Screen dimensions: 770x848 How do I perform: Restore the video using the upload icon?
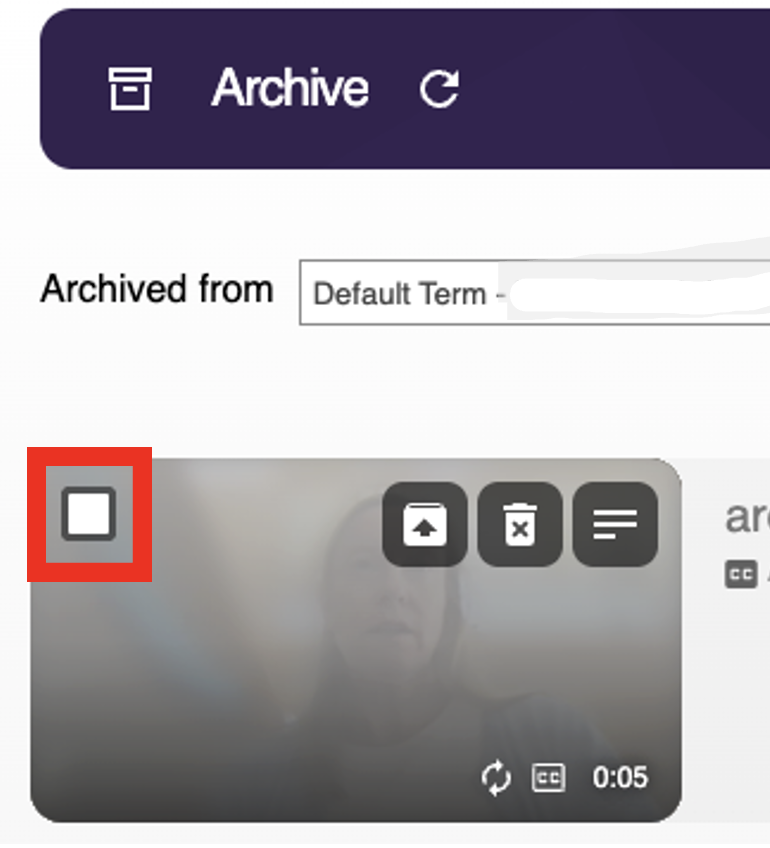(x=424, y=523)
